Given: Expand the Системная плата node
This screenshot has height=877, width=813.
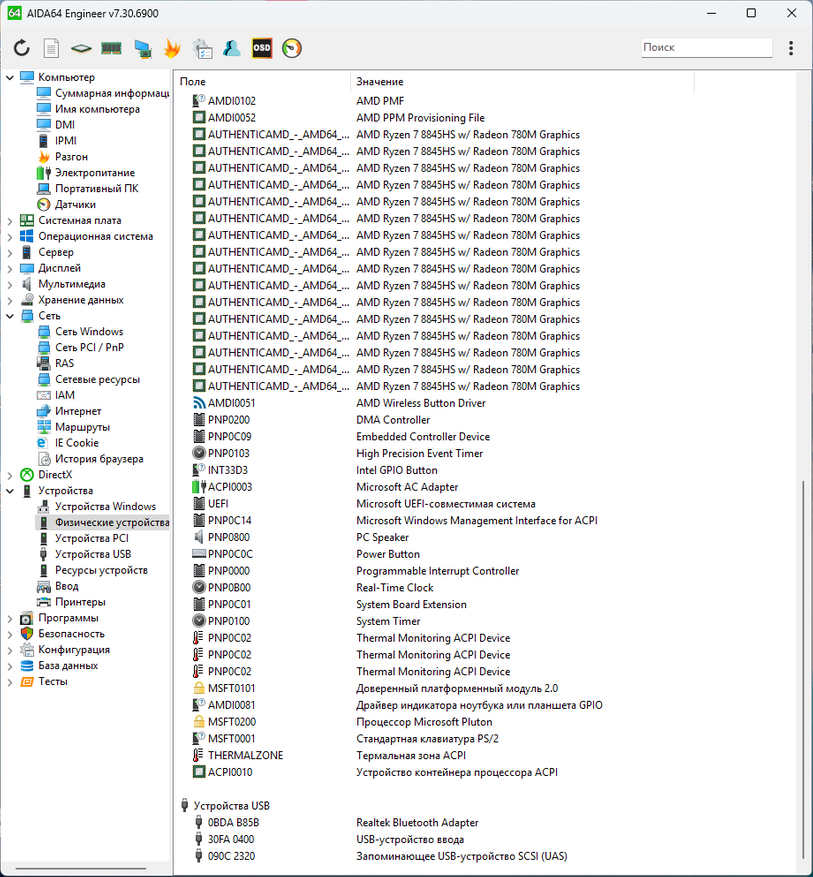Looking at the screenshot, I should pyautogui.click(x=10, y=221).
